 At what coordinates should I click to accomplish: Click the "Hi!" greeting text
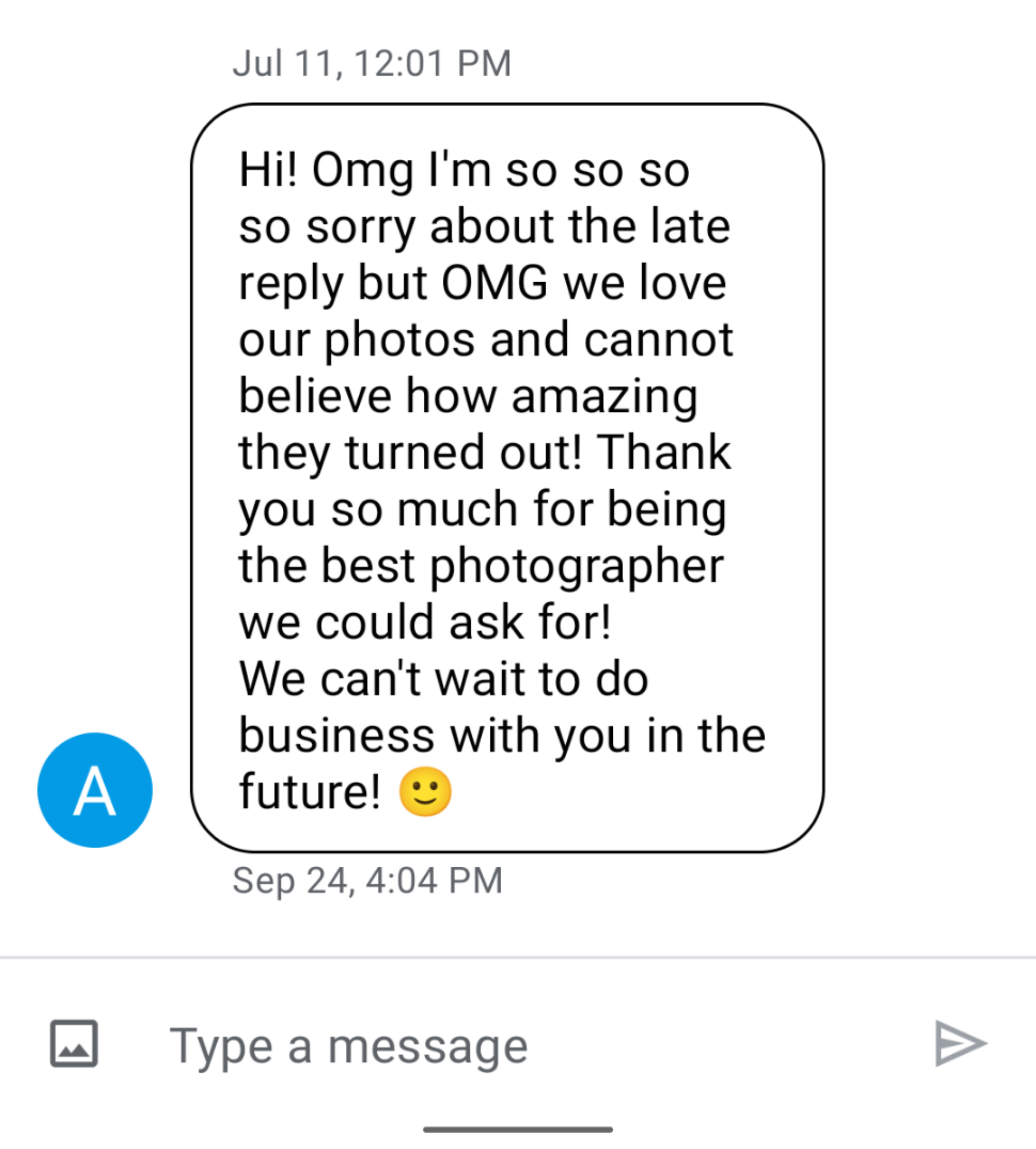click(x=268, y=169)
